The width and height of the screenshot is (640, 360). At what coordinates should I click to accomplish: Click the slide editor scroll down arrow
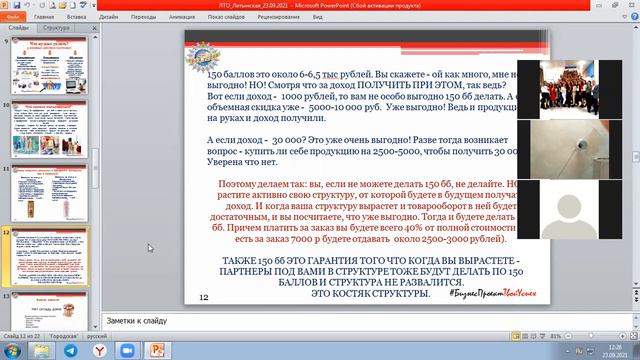pyautogui.click(x=636, y=284)
